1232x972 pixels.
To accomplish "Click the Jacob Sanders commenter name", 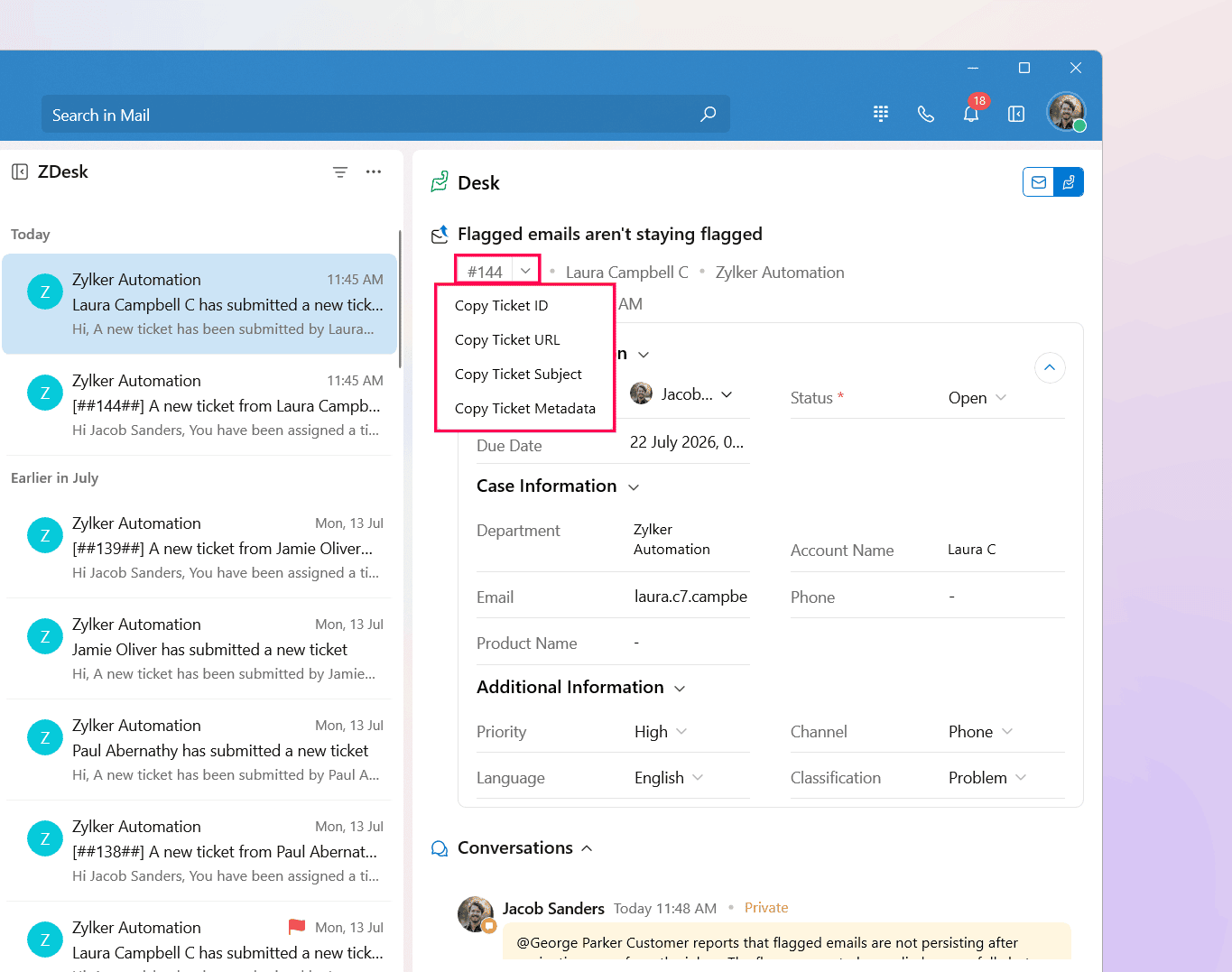I will pyautogui.click(x=553, y=909).
